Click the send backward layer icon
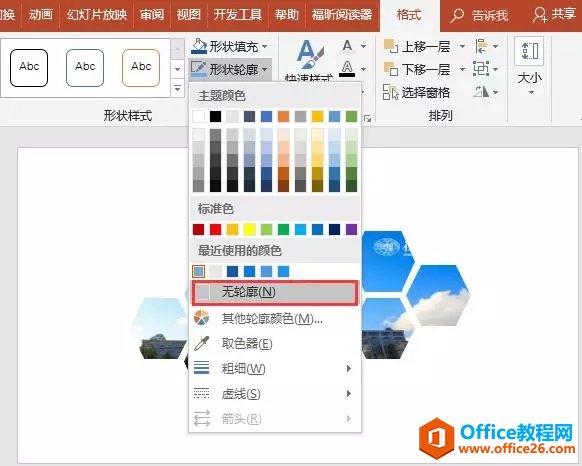The image size is (582, 466). coord(391,69)
